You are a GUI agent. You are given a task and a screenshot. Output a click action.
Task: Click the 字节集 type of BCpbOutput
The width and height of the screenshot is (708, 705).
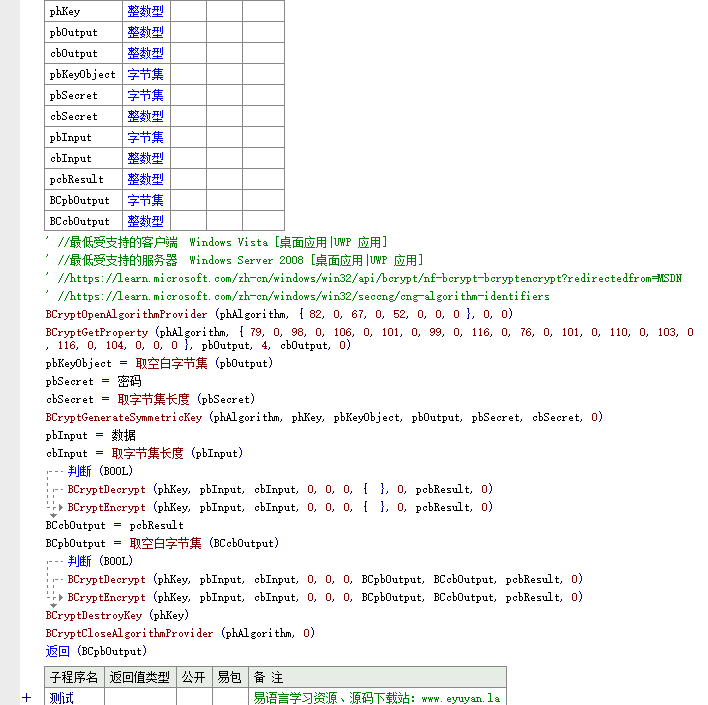point(145,200)
